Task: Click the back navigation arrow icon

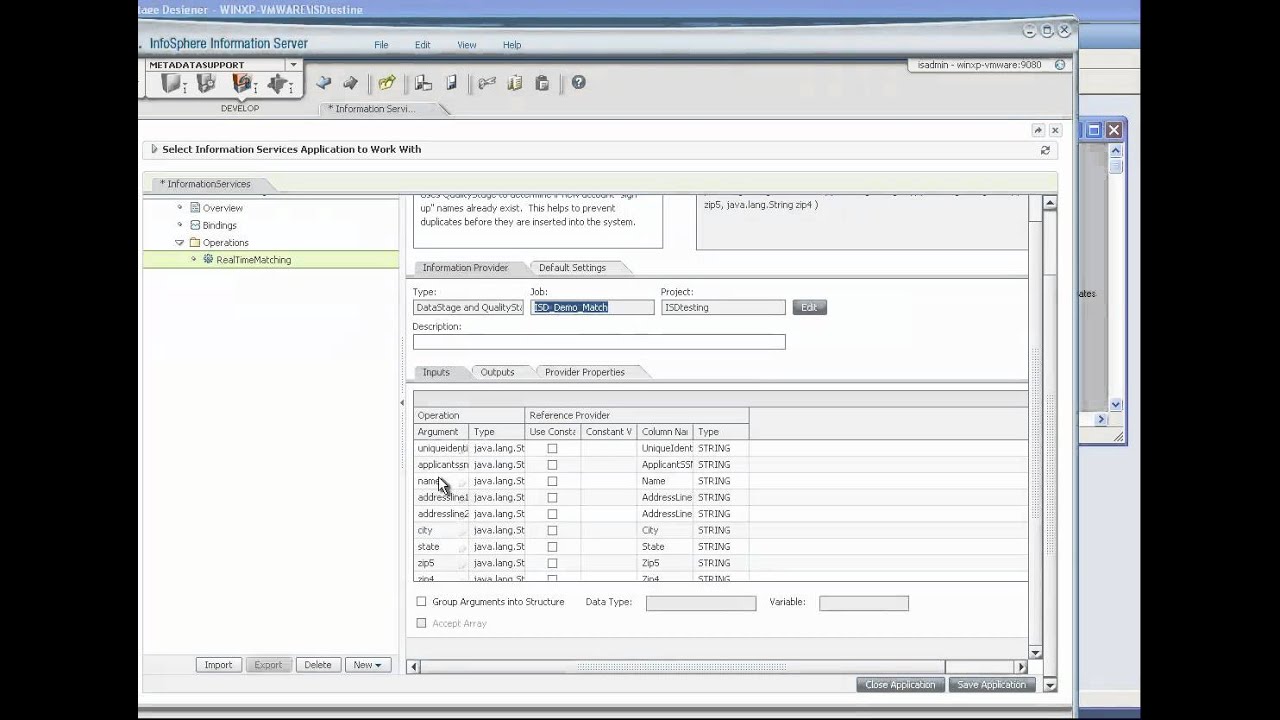Action: tap(323, 83)
